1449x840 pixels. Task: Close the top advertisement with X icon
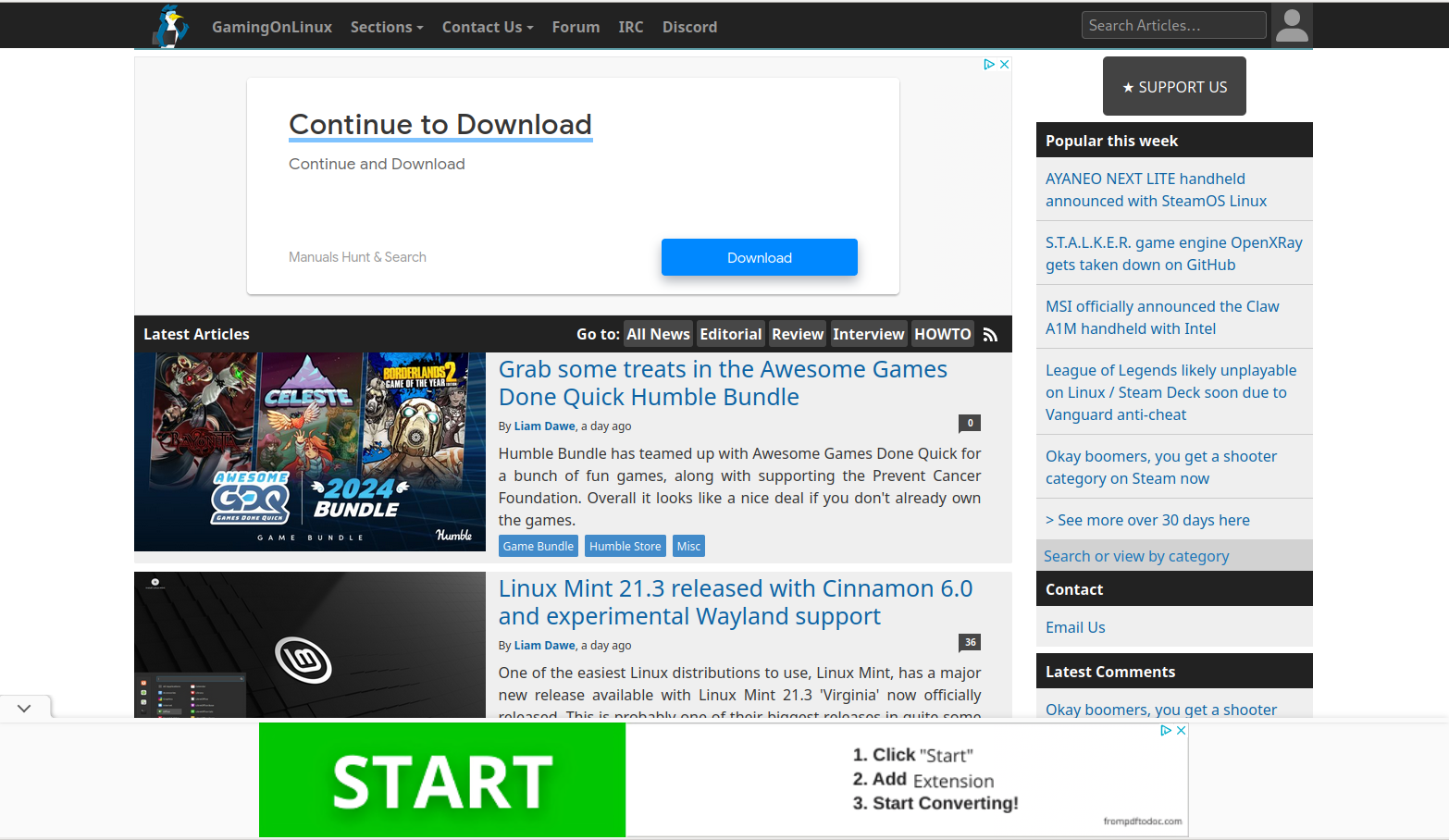coord(1005,64)
